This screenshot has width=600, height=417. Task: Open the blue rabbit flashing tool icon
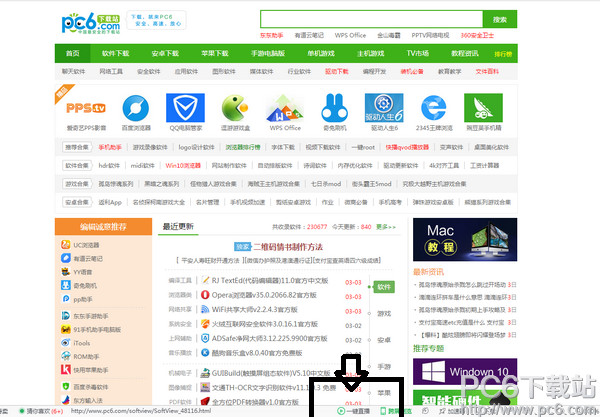coord(334,108)
